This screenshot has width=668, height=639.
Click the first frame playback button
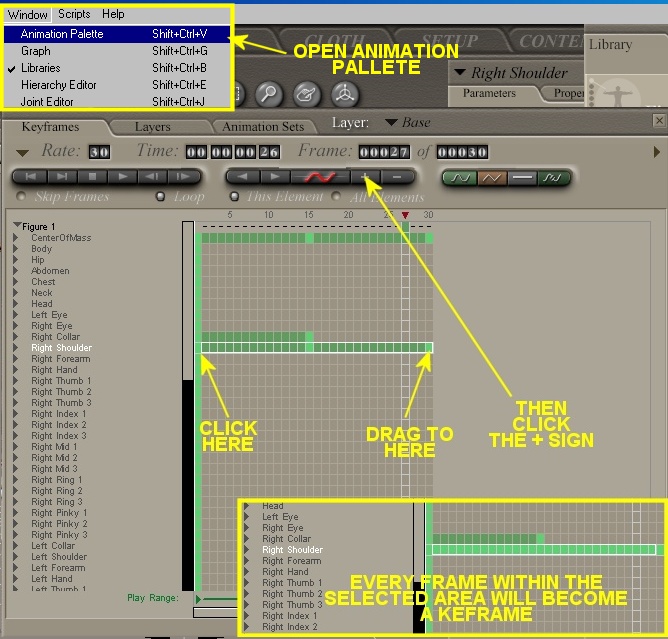(29, 177)
